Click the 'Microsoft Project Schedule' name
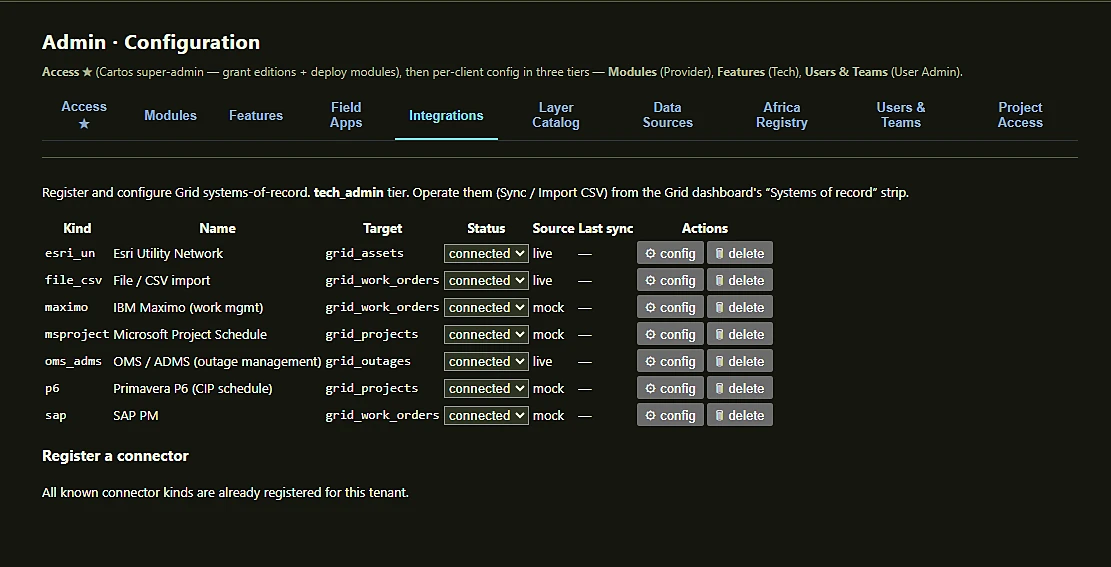1111x567 pixels. (190, 334)
